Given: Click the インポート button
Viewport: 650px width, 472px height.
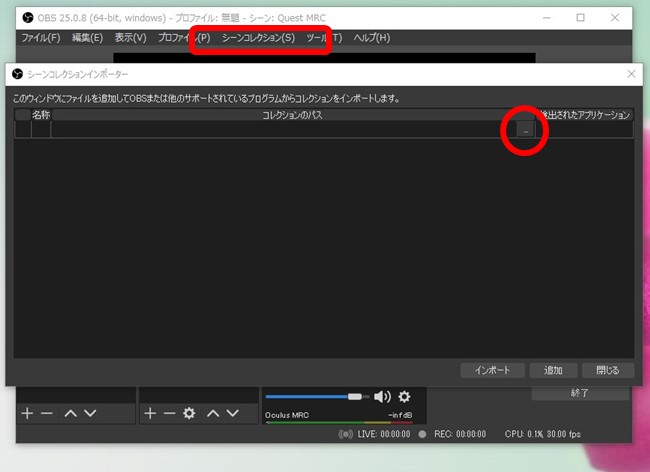Looking at the screenshot, I should pos(492,370).
